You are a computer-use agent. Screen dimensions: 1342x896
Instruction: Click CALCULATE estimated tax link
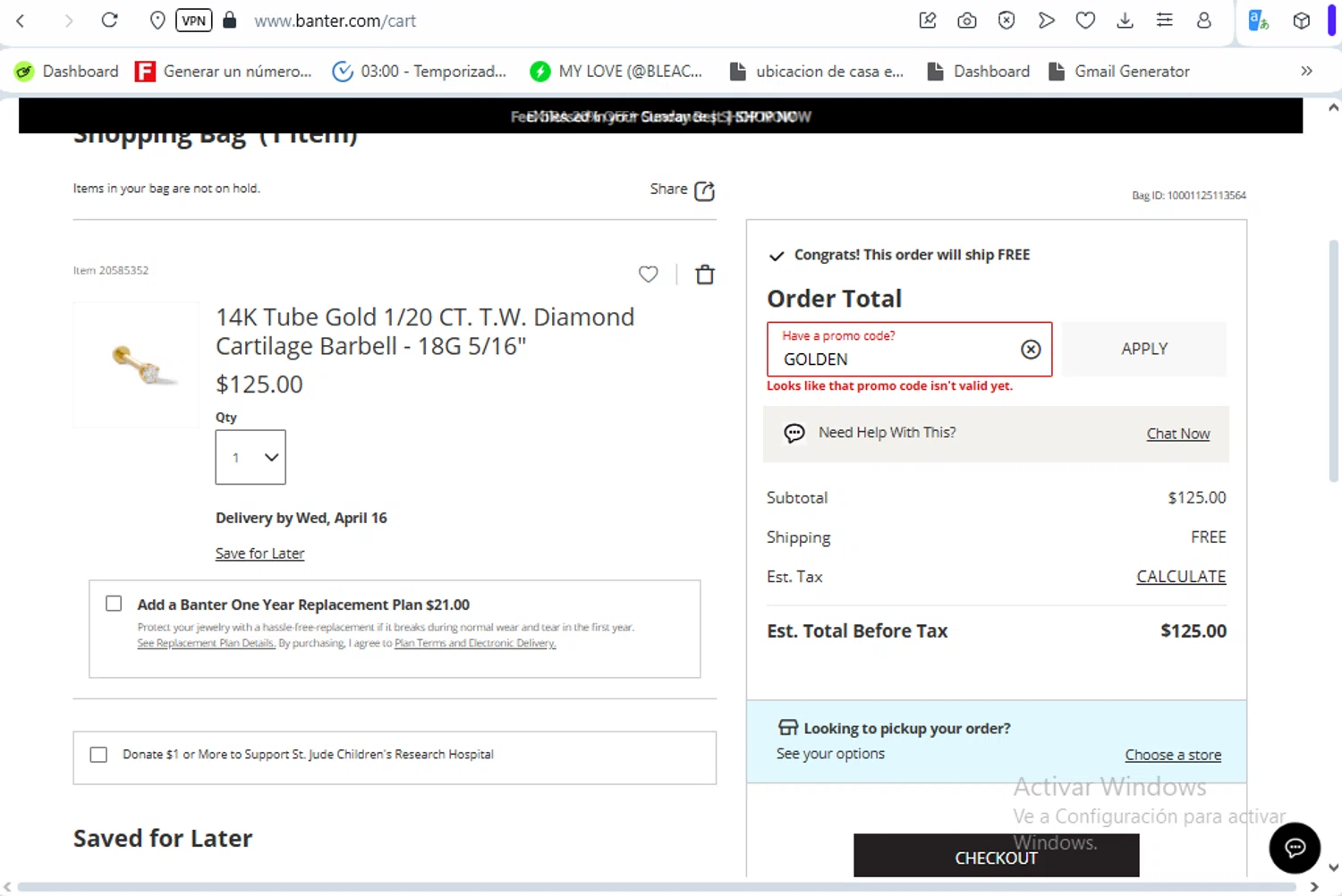pos(1181,577)
